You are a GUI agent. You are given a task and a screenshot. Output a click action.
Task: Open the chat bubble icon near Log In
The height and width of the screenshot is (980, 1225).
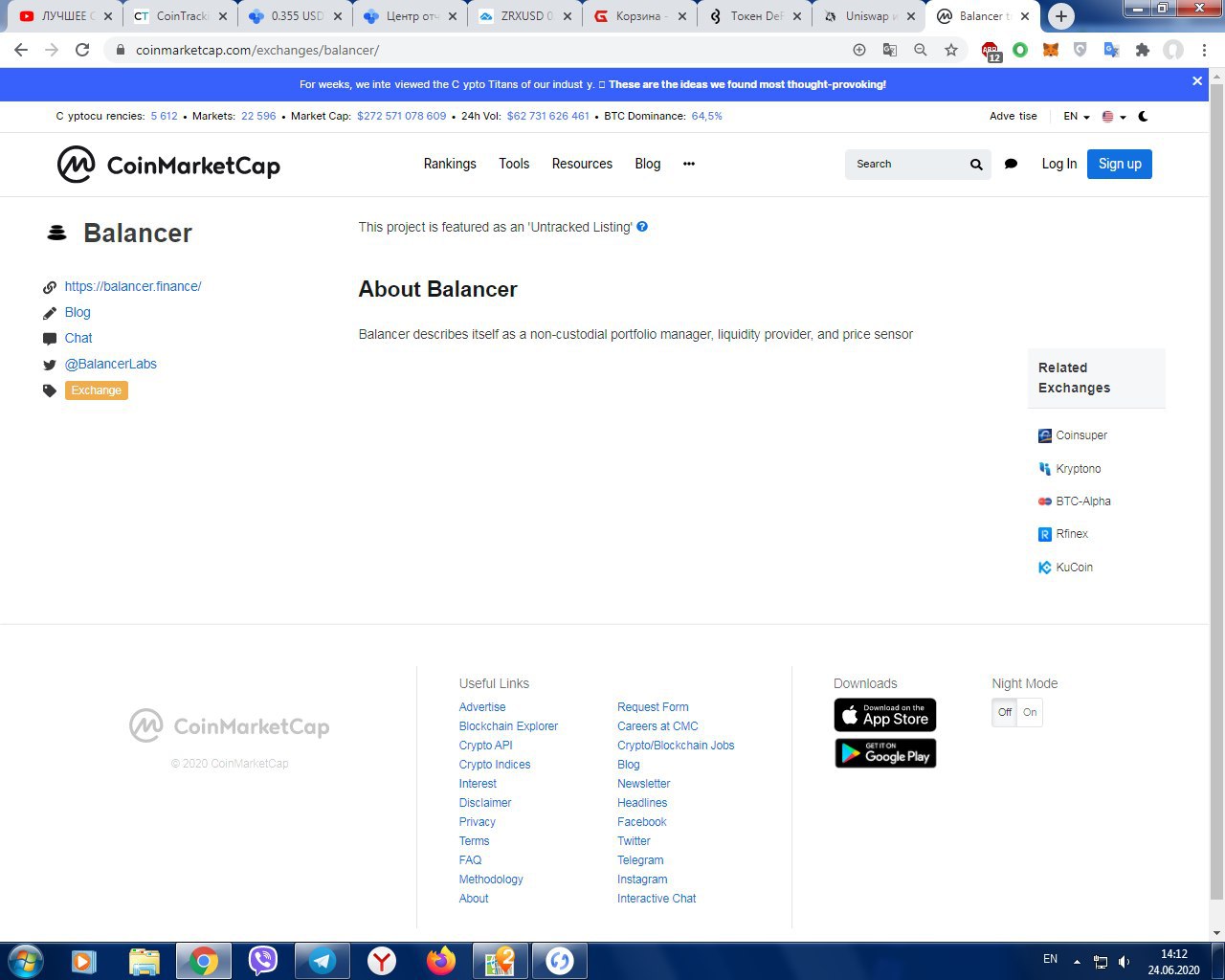tap(1011, 165)
